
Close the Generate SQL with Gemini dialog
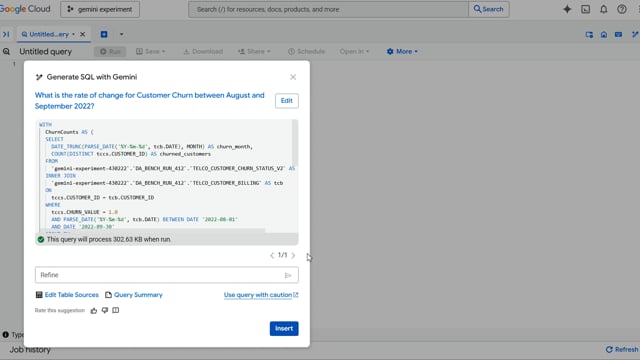[x=293, y=77]
